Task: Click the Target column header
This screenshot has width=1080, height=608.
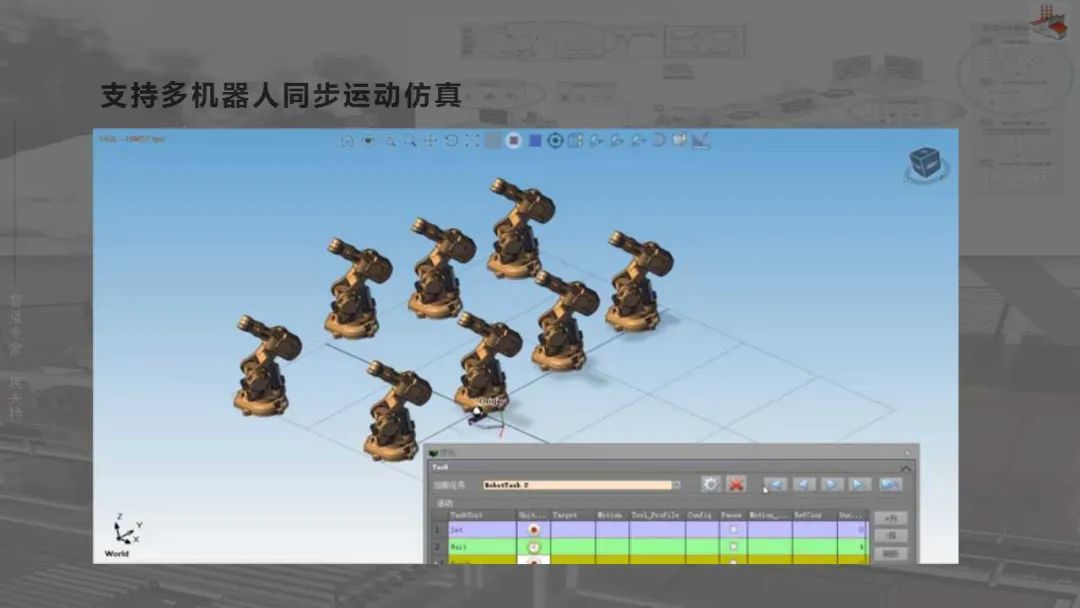Action: (x=565, y=515)
